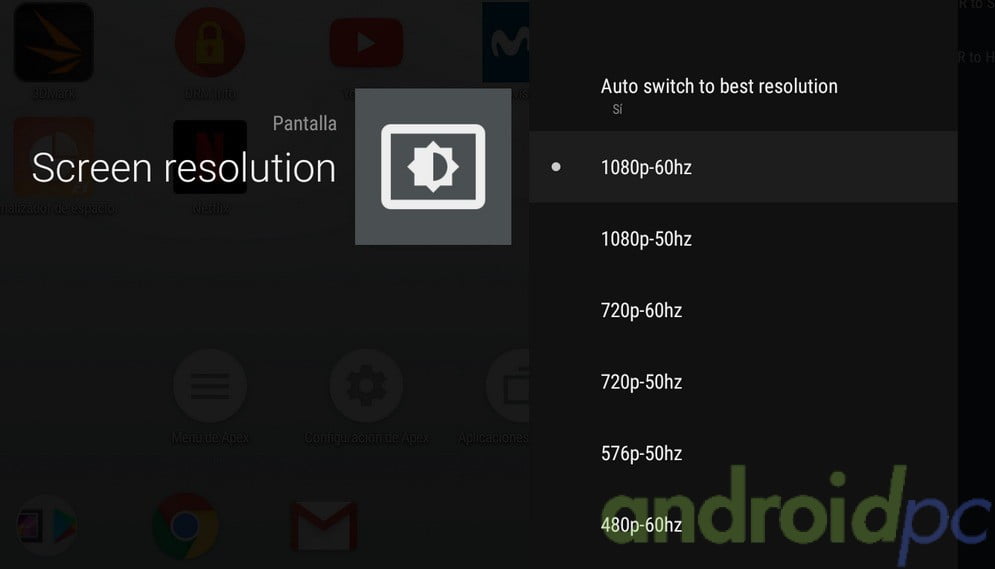Open the dimmed 3DMark app icon

tap(53, 43)
